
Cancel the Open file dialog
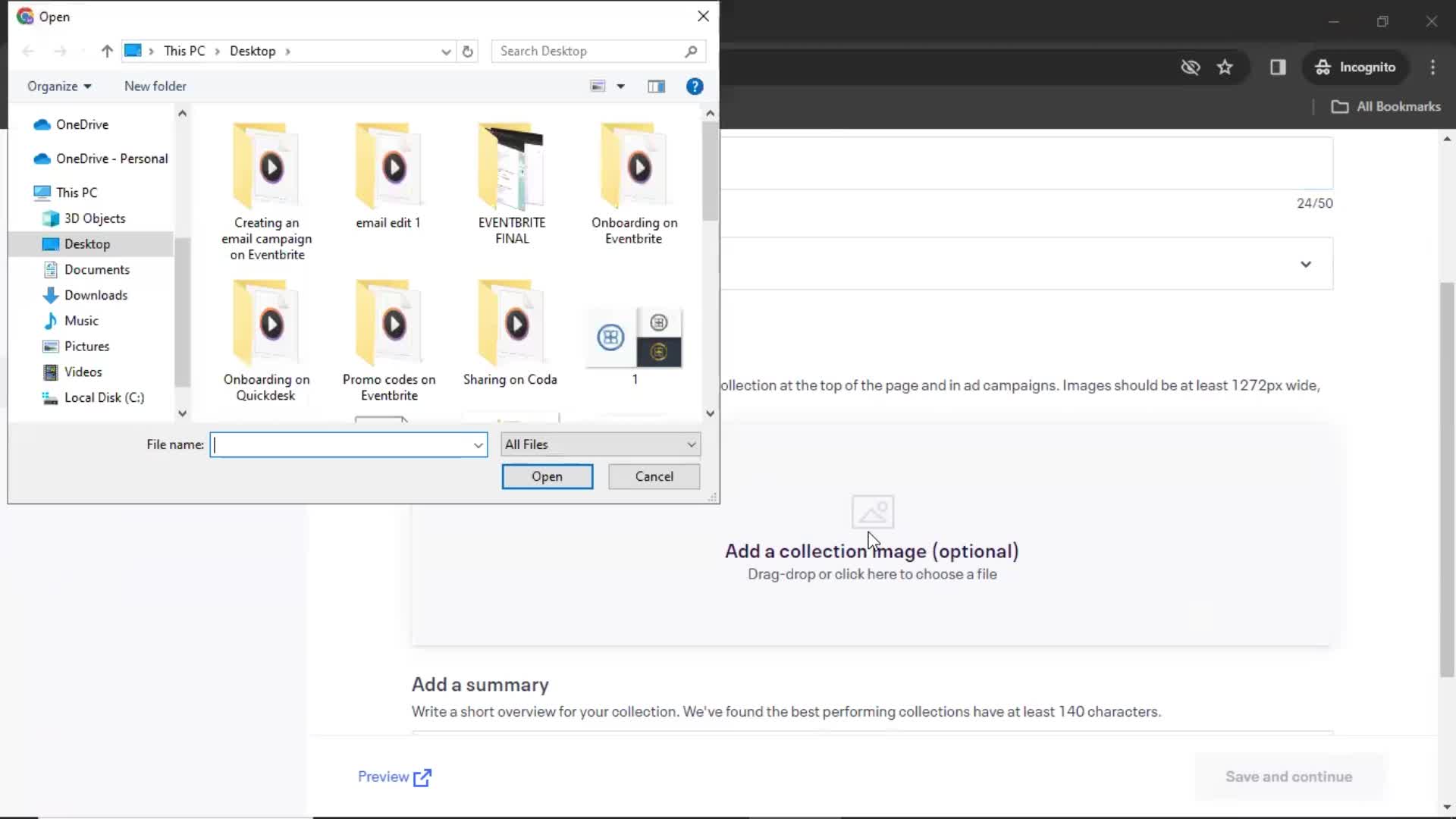click(x=654, y=477)
